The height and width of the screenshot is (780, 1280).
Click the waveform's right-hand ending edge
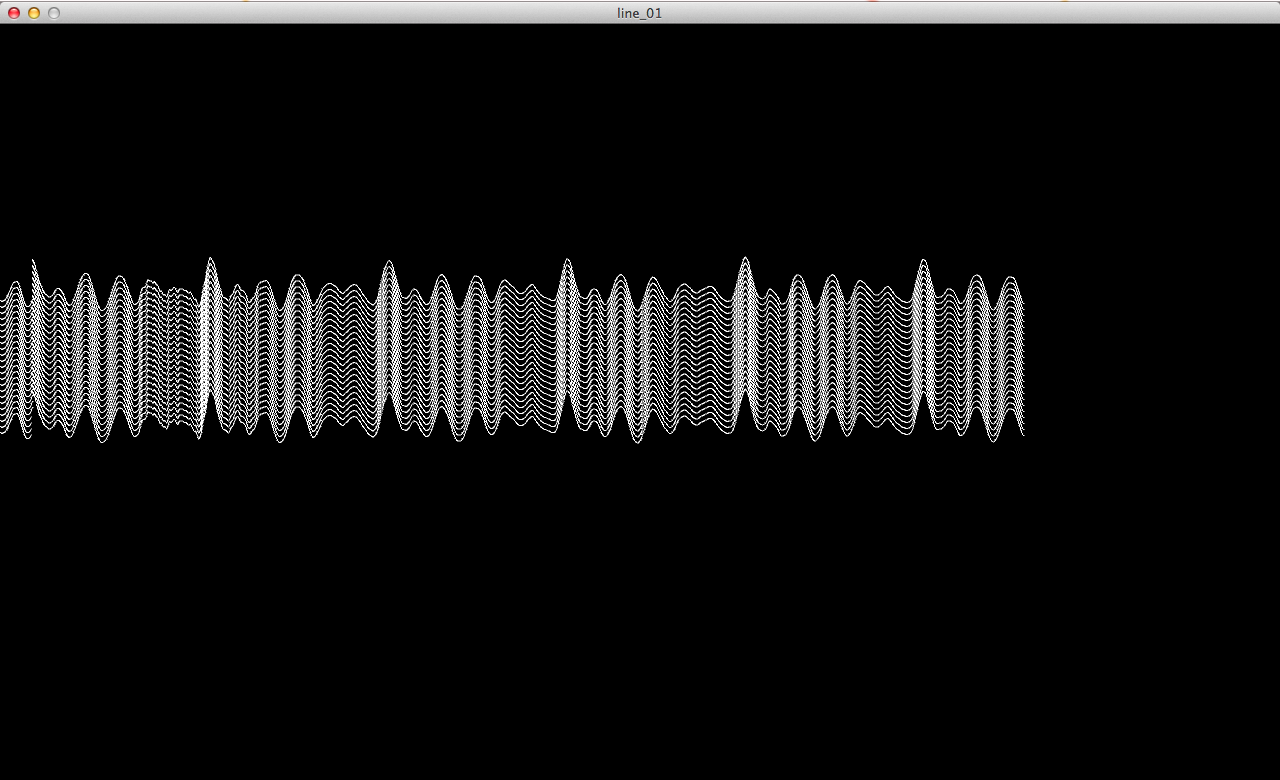[1021, 360]
